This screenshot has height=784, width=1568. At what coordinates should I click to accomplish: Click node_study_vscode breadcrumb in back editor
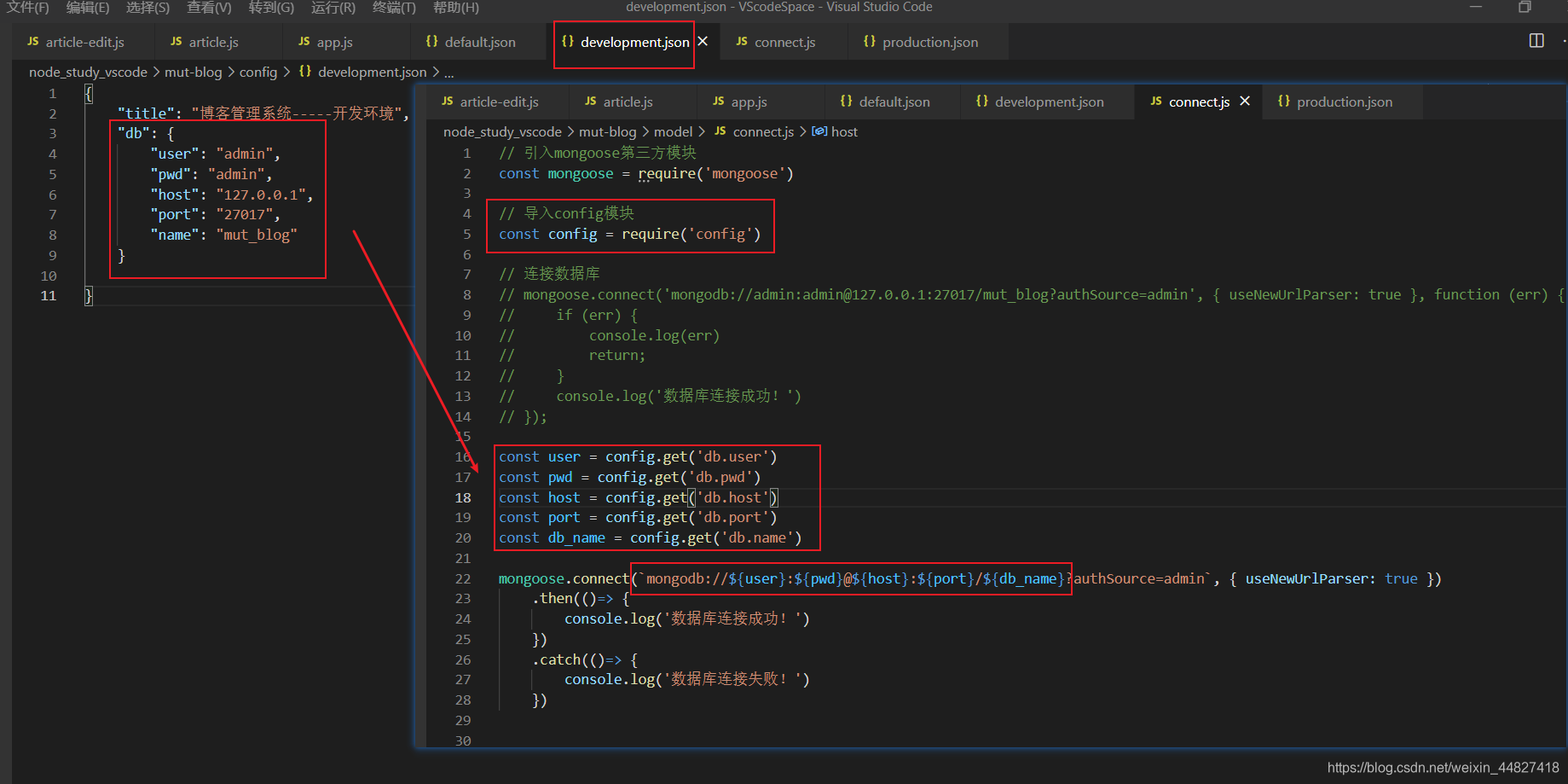click(88, 73)
